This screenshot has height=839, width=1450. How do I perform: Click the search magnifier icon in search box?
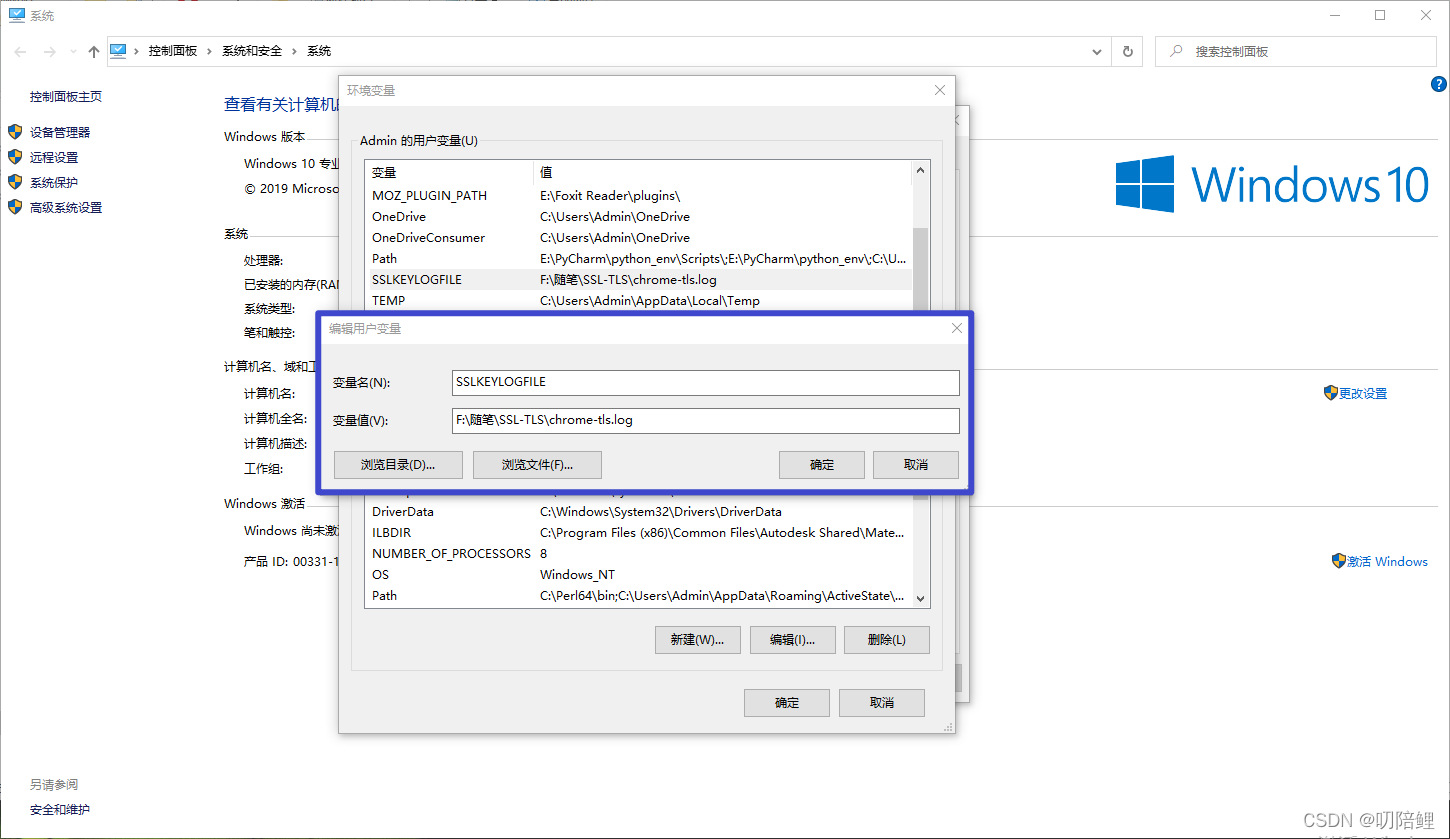(x=1176, y=51)
